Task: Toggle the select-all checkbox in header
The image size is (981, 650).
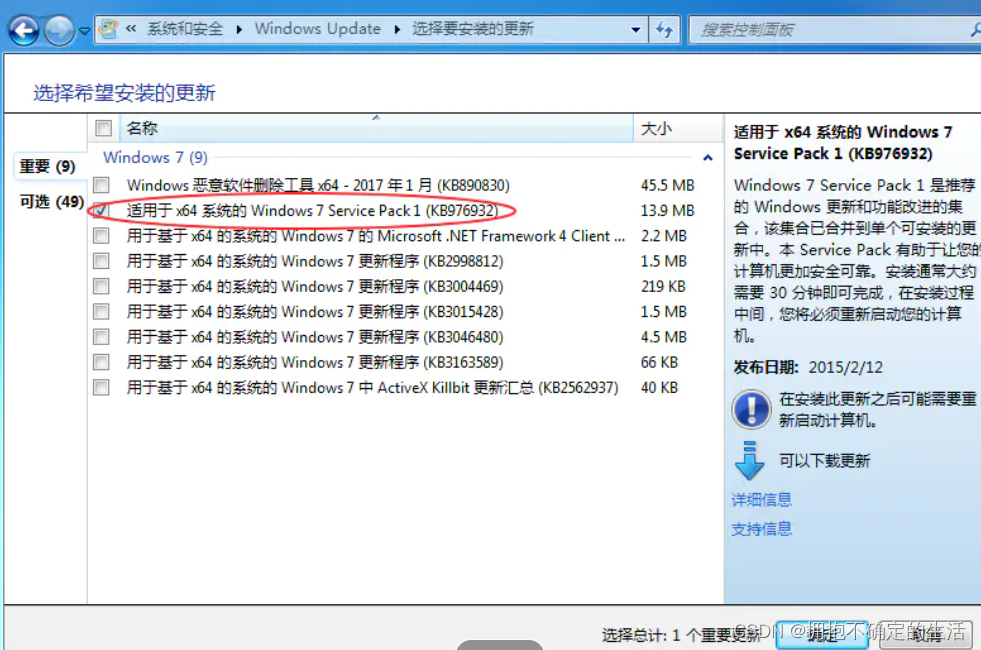Action: [103, 128]
